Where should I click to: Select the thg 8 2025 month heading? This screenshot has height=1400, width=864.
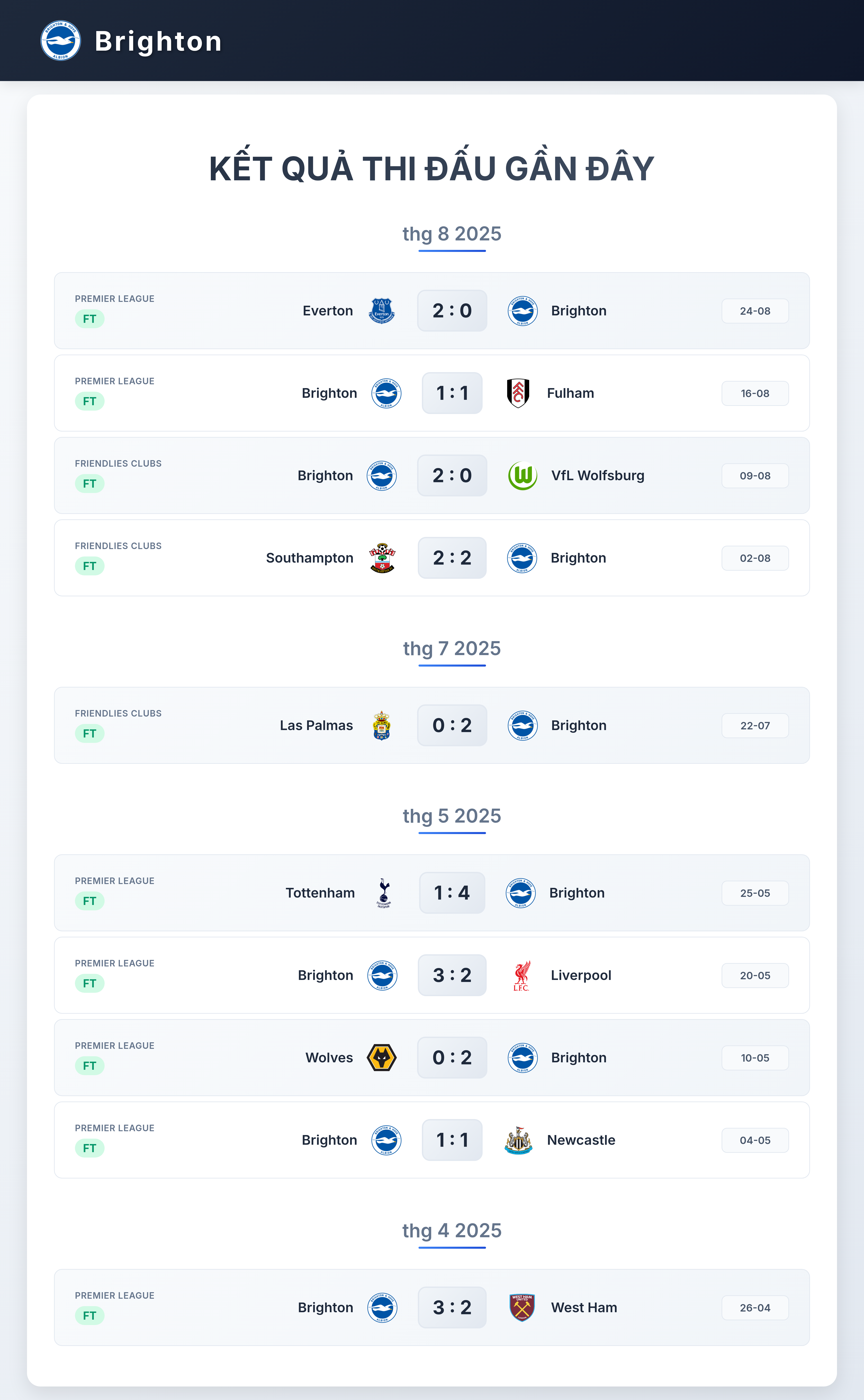coord(452,234)
